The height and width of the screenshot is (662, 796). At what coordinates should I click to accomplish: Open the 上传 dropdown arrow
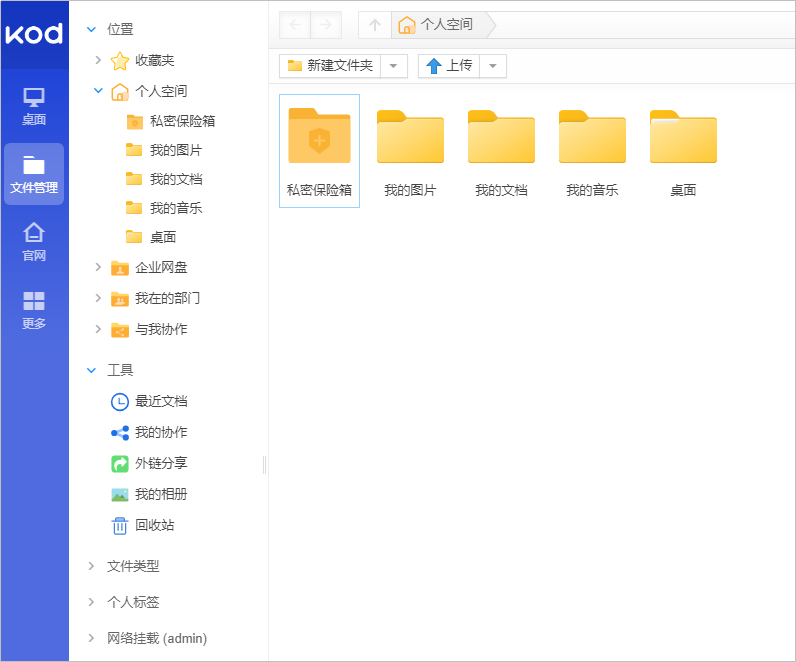pos(492,66)
